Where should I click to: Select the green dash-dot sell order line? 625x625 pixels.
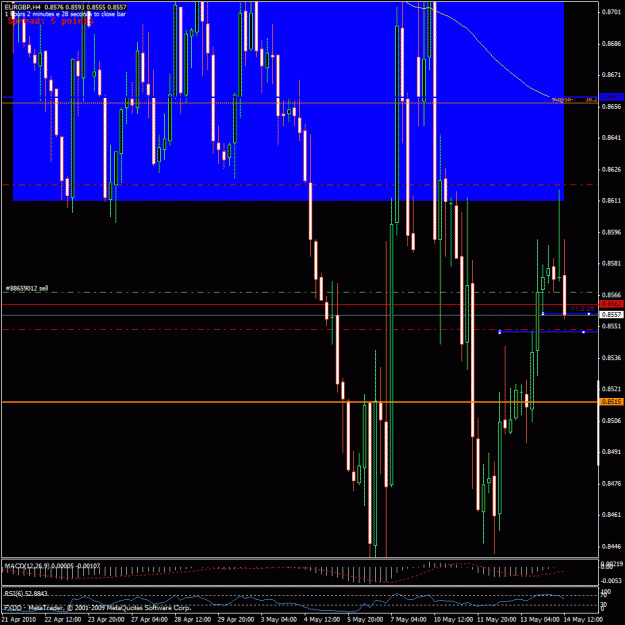(x=299, y=293)
